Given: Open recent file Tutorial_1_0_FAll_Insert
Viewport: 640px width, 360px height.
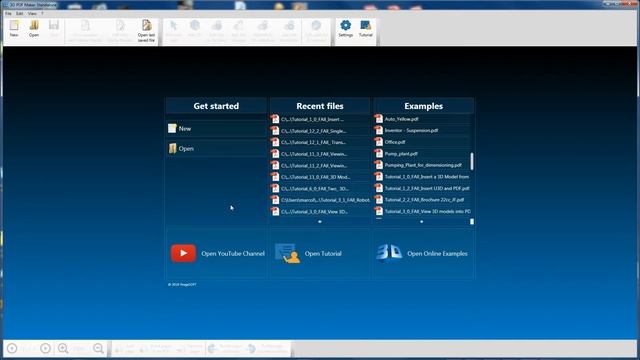Looking at the screenshot, I should 320,119.
